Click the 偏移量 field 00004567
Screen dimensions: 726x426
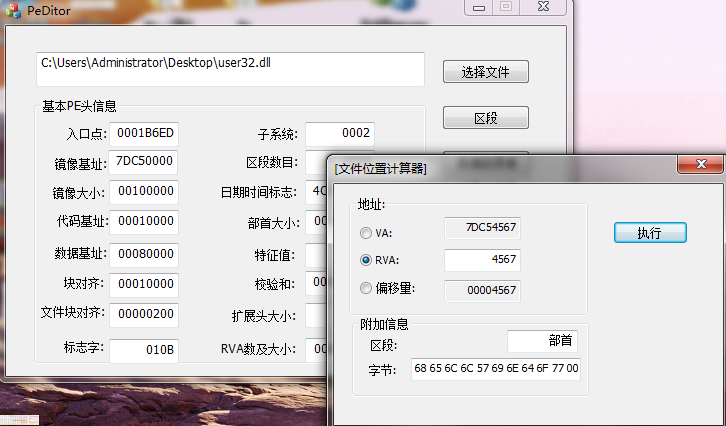(x=482, y=291)
